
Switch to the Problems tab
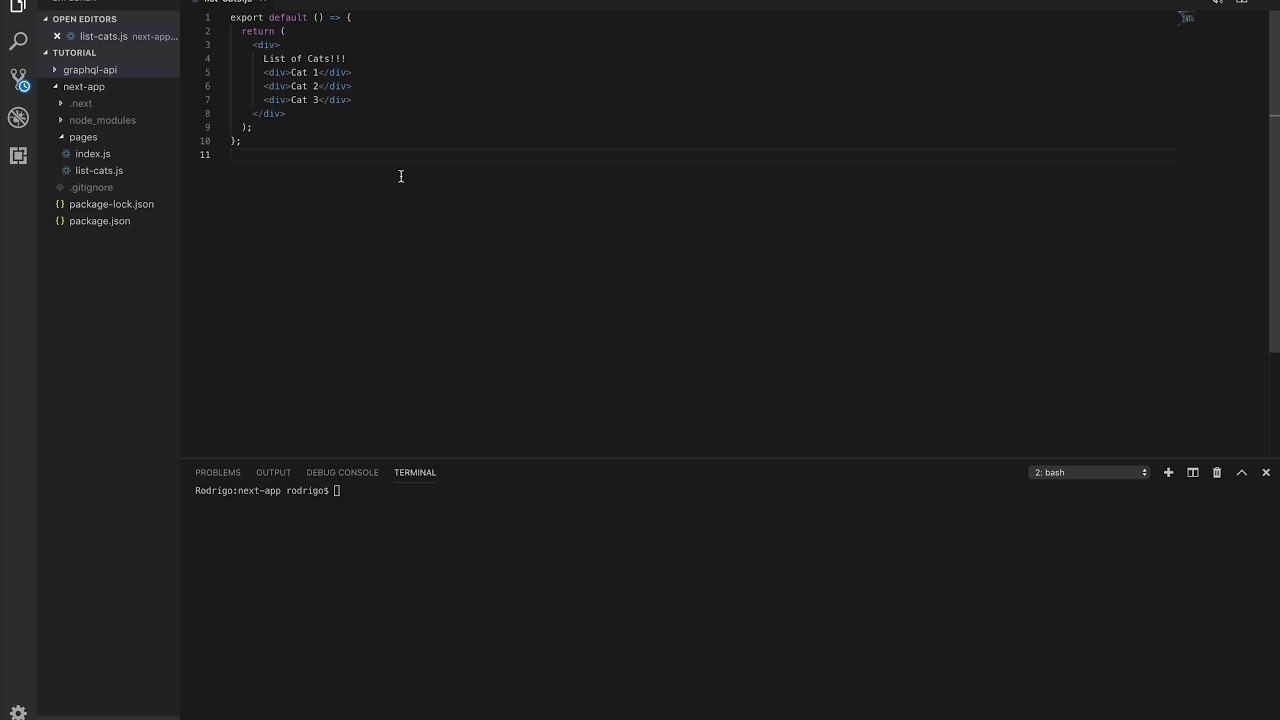(218, 472)
